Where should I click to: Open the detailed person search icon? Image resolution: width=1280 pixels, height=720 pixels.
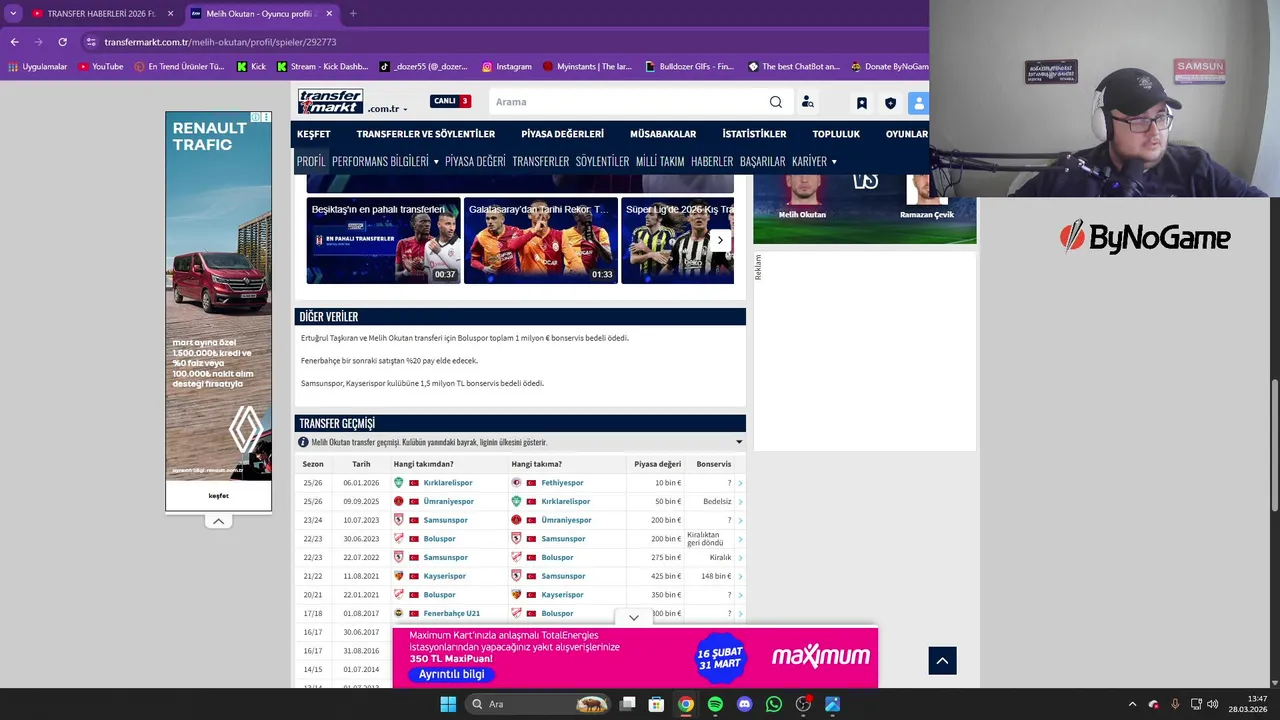tap(808, 102)
